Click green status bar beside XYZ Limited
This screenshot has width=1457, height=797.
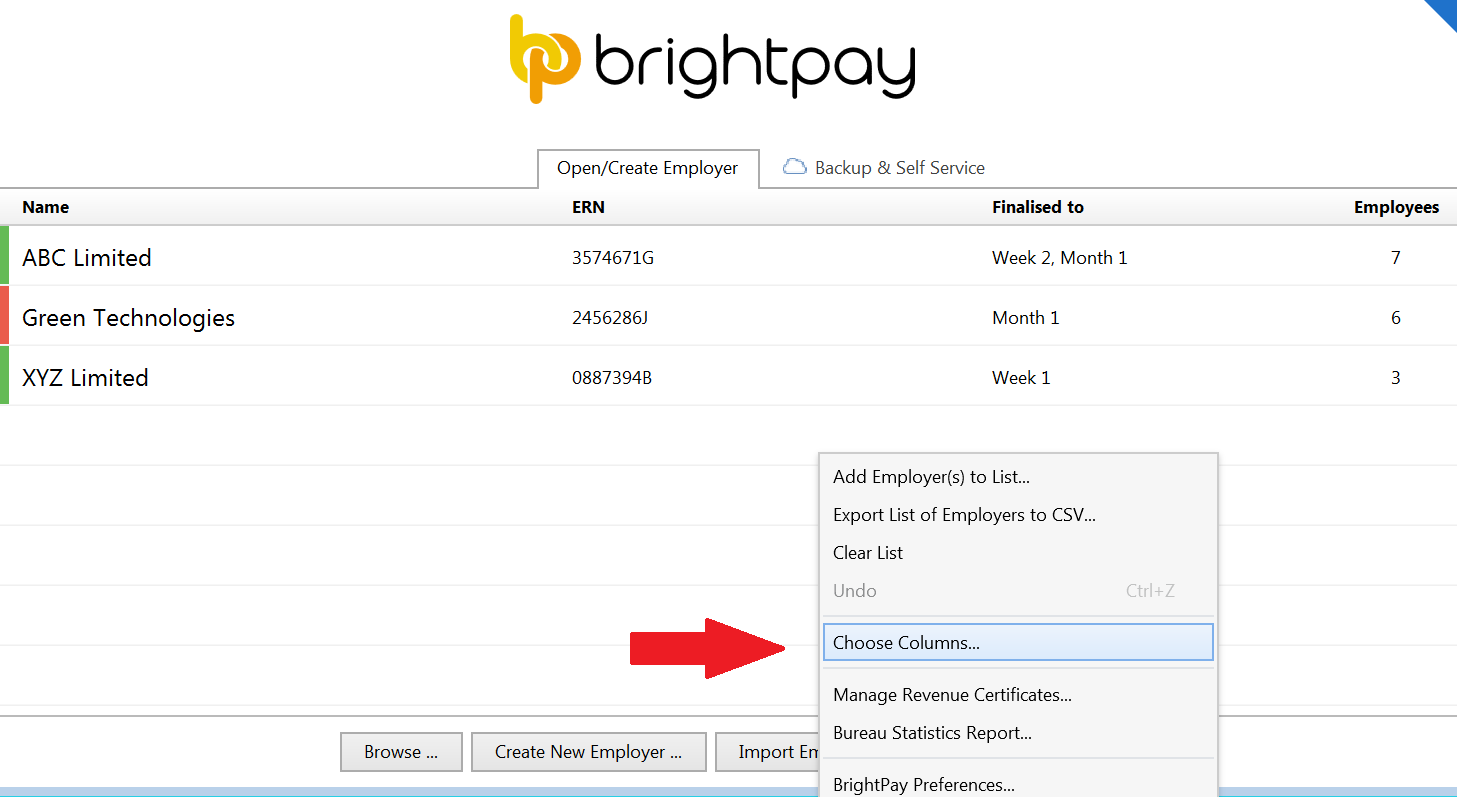(4, 375)
